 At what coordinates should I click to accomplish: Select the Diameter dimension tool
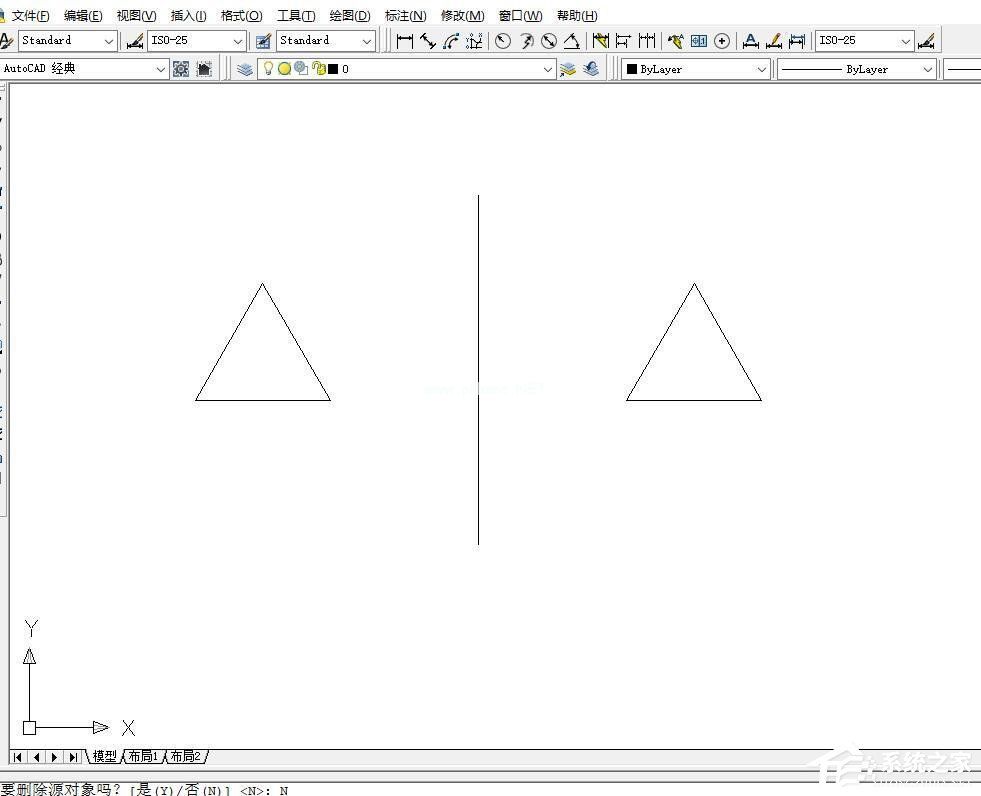click(x=549, y=41)
